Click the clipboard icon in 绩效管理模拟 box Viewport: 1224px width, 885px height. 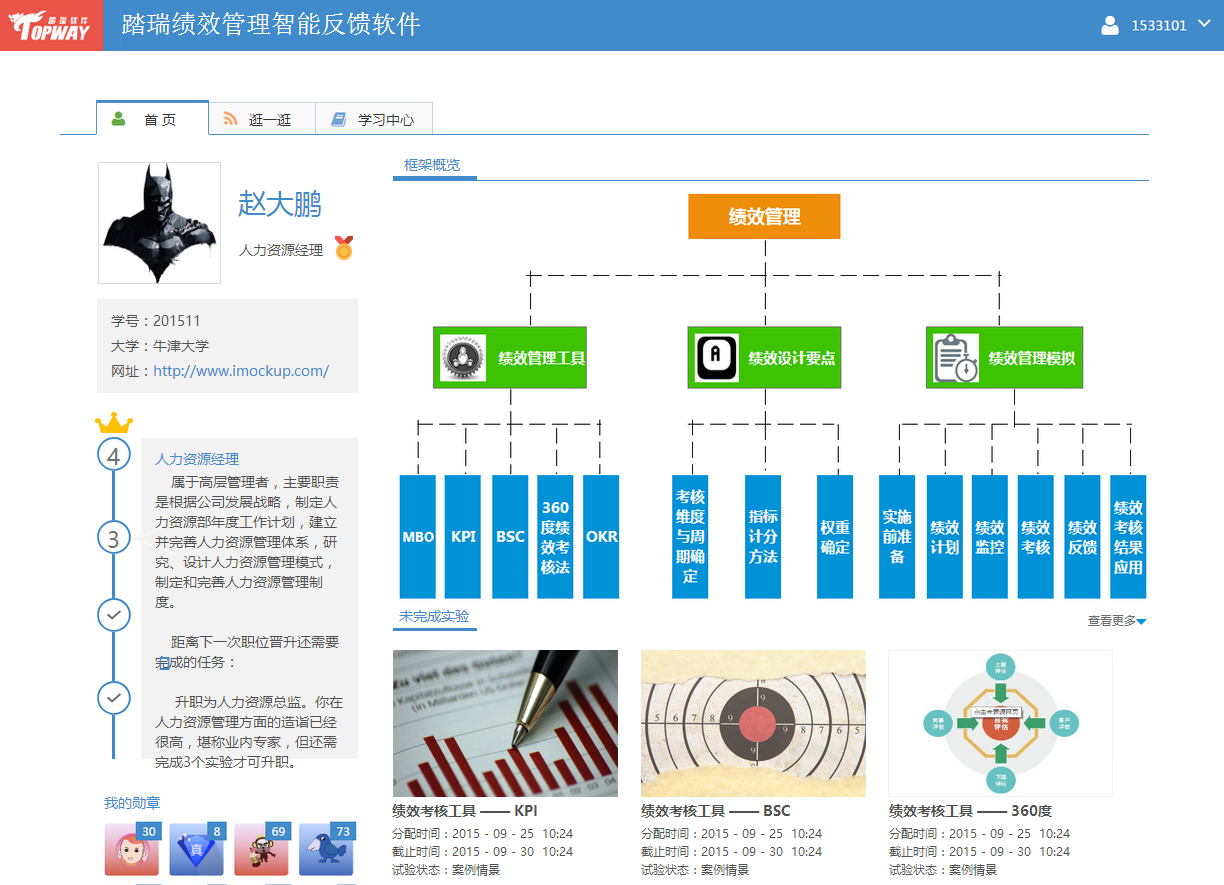[955, 358]
